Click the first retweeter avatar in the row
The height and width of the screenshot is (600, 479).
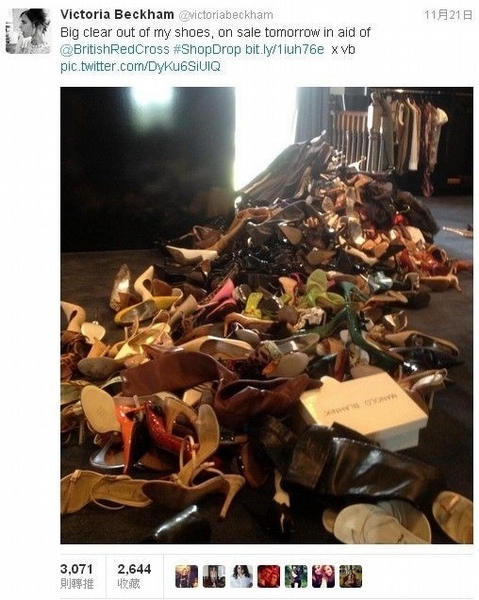(x=187, y=576)
